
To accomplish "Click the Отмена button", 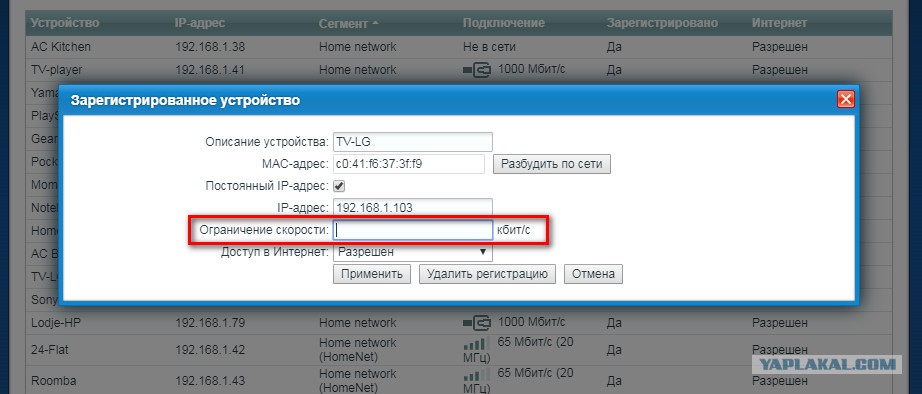I will click(593, 274).
